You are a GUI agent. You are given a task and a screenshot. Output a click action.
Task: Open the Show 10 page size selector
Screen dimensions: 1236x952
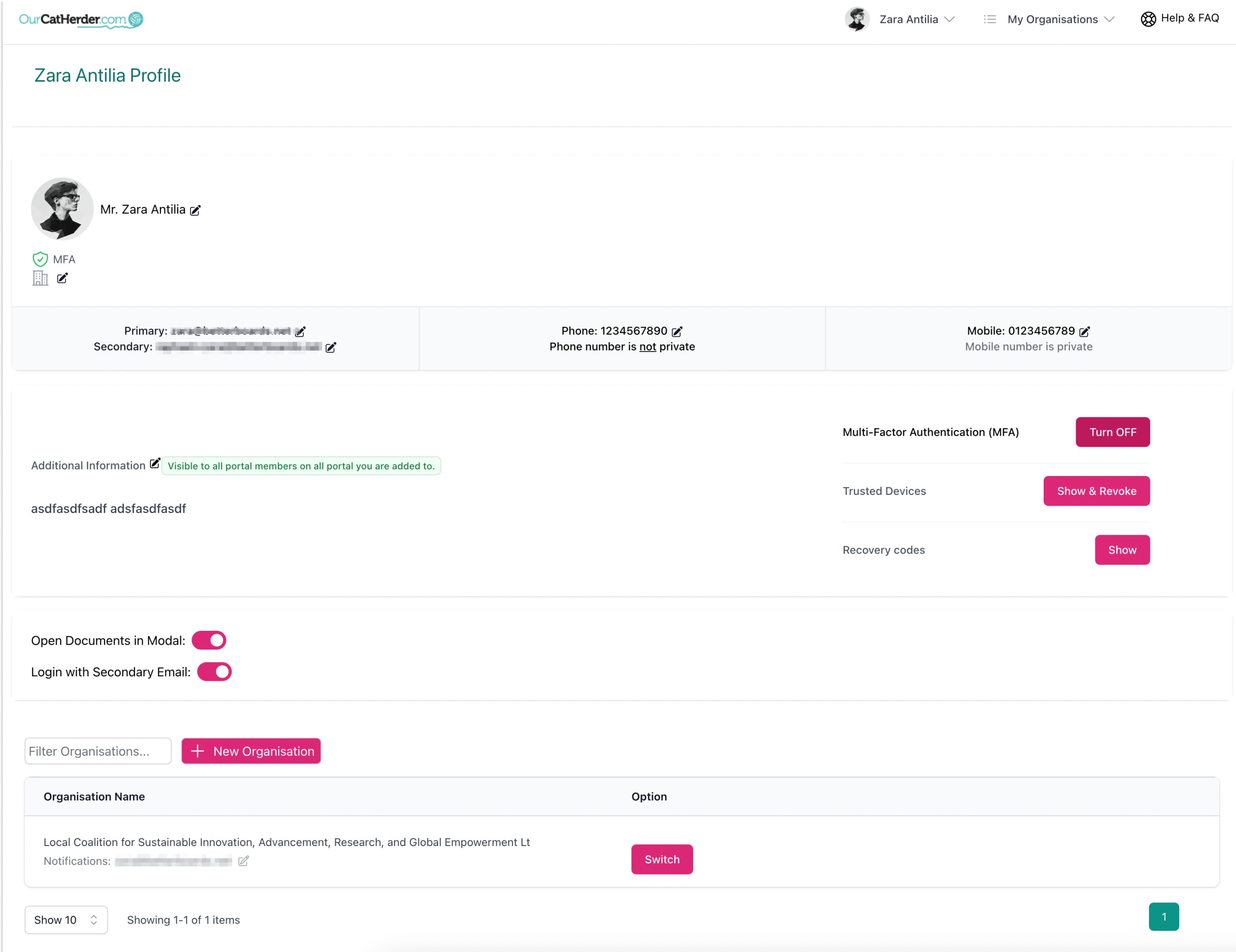pyautogui.click(x=66, y=920)
